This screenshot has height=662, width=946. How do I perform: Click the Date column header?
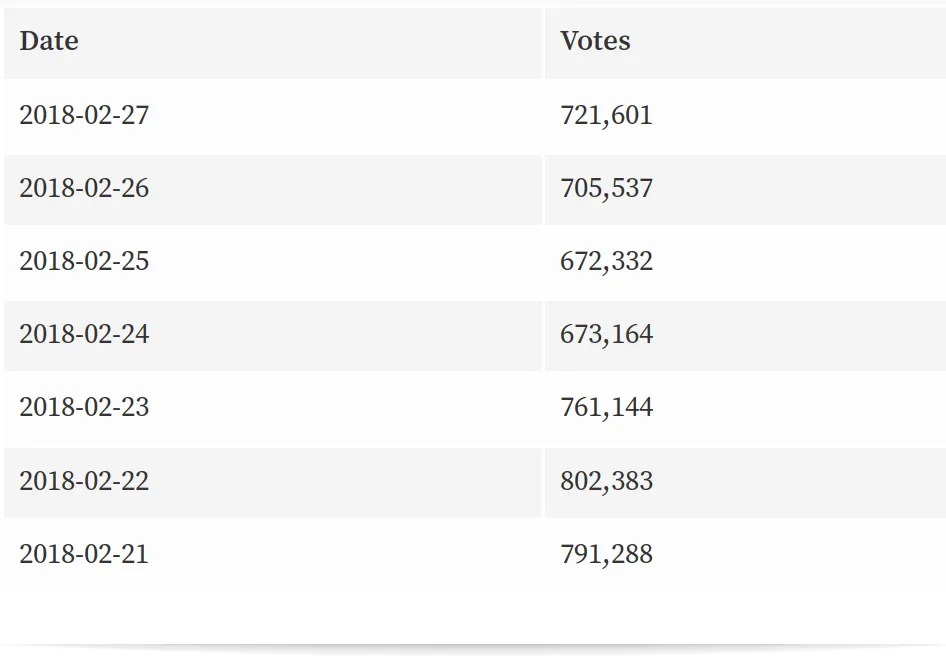[x=273, y=42]
